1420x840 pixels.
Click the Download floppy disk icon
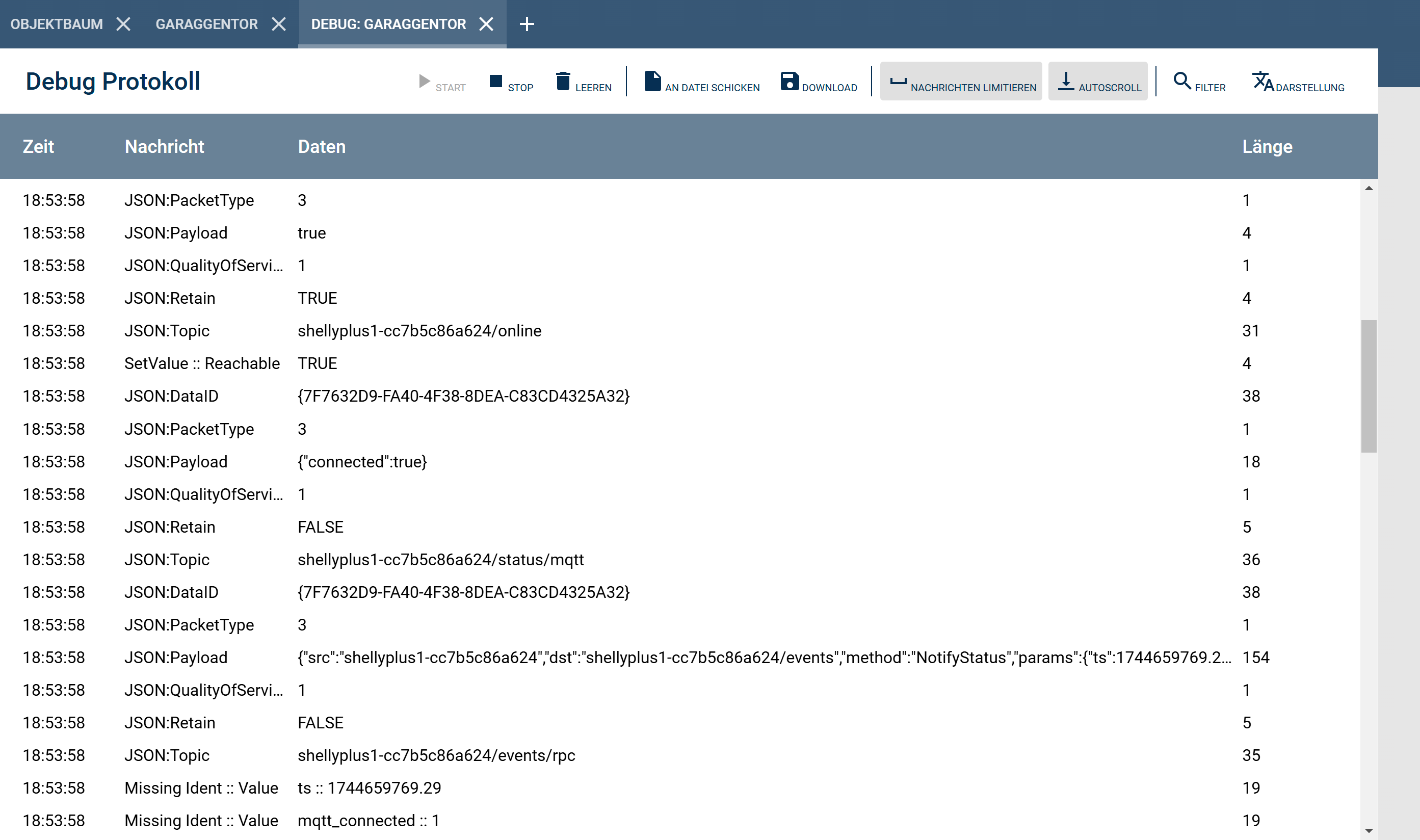pos(789,81)
